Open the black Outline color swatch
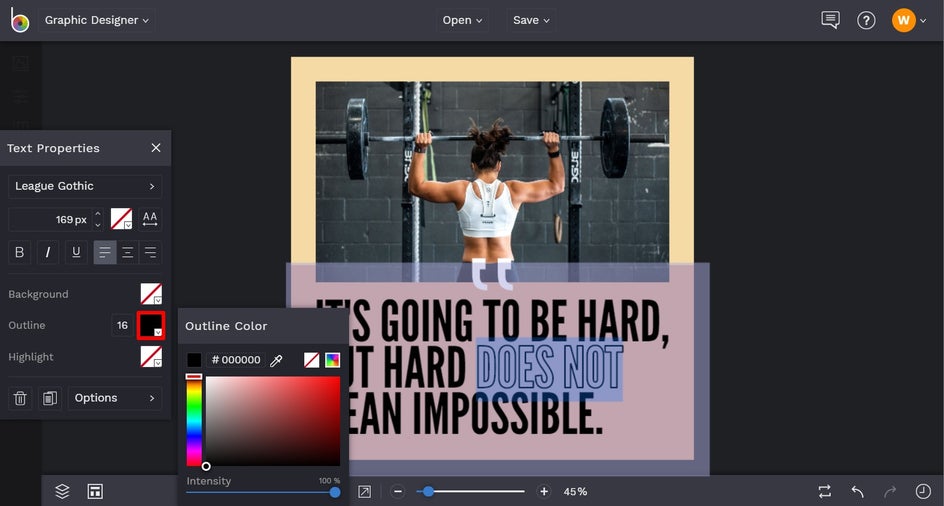944x506 pixels. pyautogui.click(x=151, y=325)
